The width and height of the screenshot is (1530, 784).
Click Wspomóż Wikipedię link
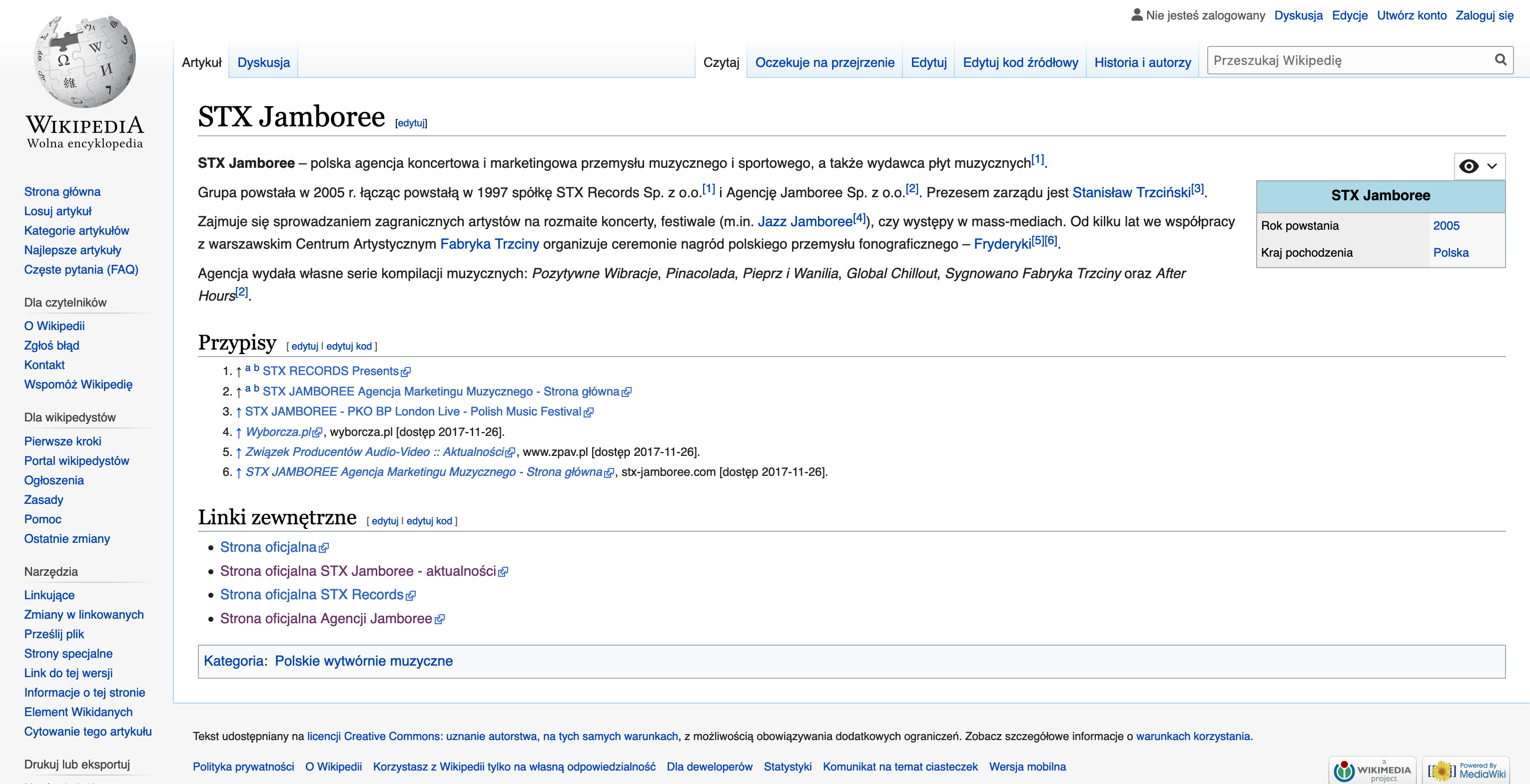pos(78,385)
